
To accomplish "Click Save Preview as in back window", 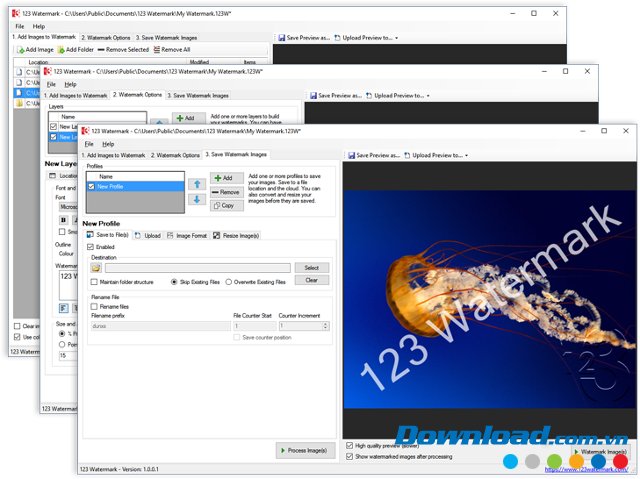I will (x=304, y=38).
